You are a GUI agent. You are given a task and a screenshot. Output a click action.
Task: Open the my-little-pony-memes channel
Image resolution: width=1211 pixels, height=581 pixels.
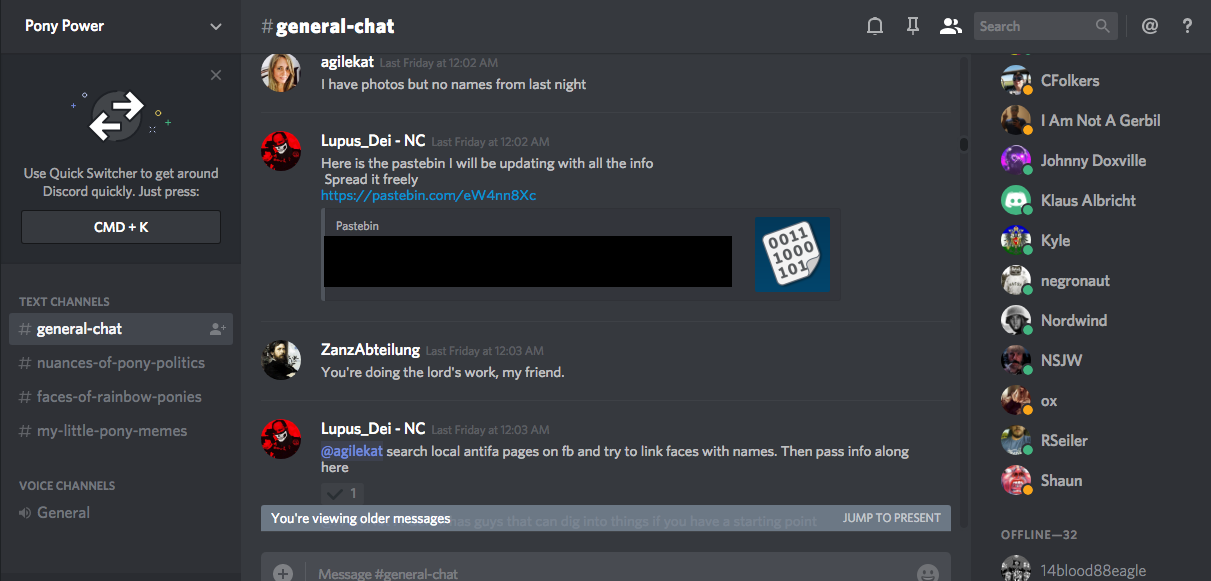(x=112, y=431)
